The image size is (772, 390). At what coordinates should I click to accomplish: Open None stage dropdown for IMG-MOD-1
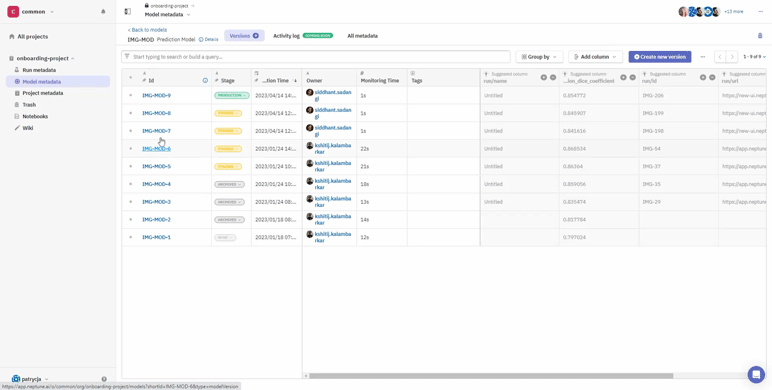tap(225, 237)
